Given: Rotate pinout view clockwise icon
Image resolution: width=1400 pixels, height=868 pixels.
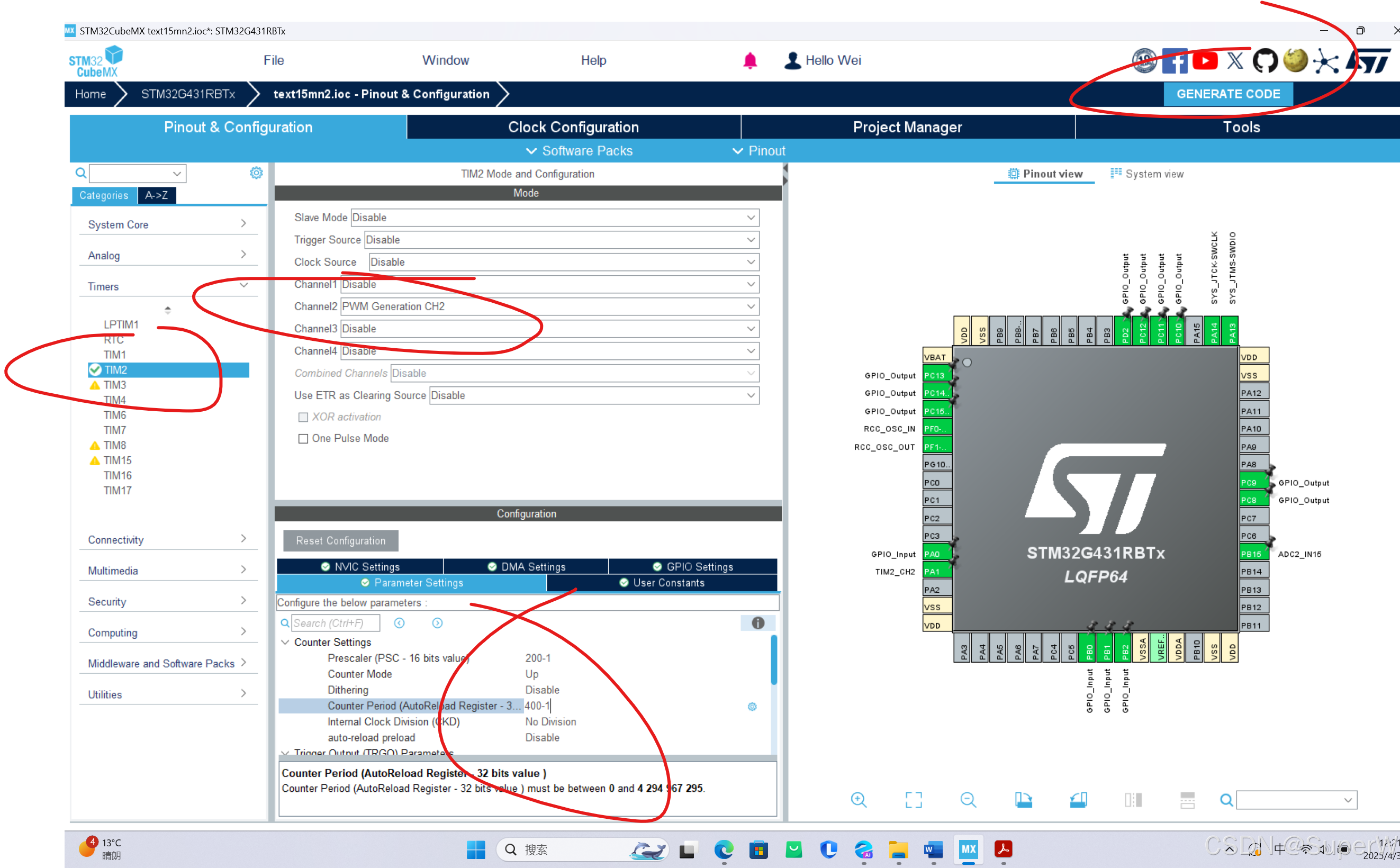Looking at the screenshot, I should [1023, 800].
